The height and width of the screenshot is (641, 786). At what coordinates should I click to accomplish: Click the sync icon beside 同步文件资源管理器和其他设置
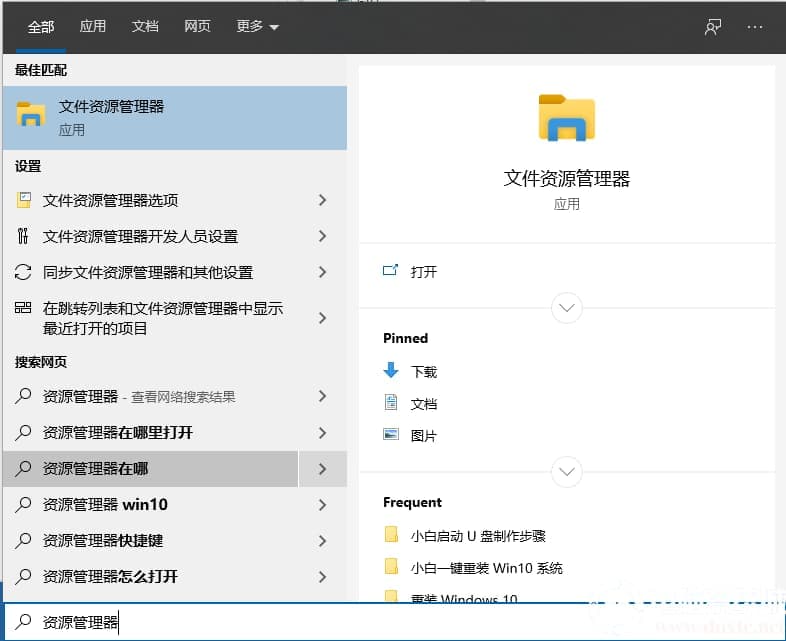click(23, 272)
